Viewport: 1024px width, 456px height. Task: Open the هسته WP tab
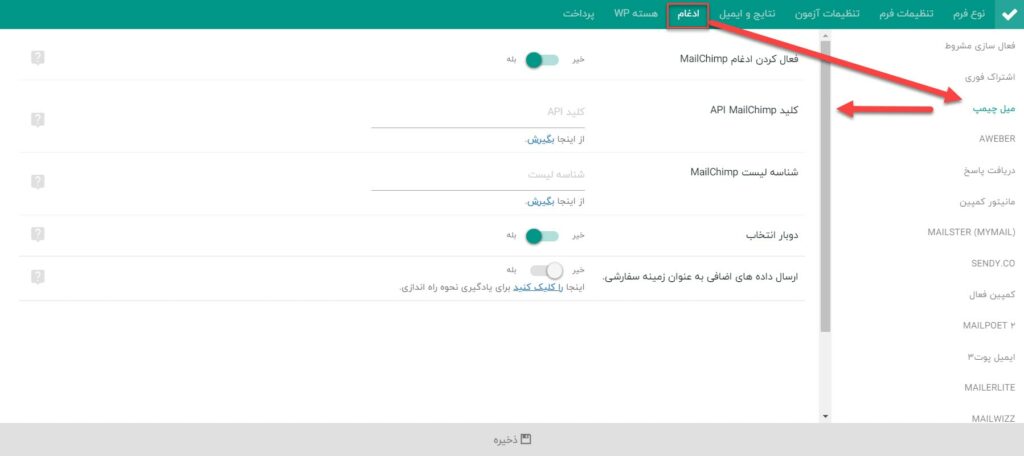point(635,14)
